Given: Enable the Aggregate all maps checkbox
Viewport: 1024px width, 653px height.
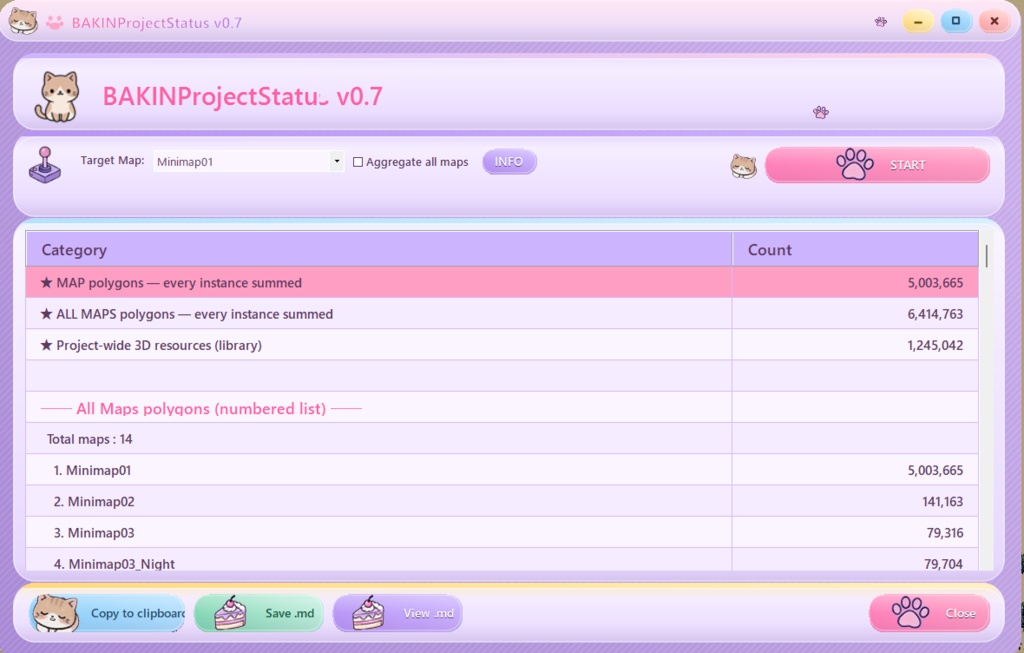Looking at the screenshot, I should (358, 162).
